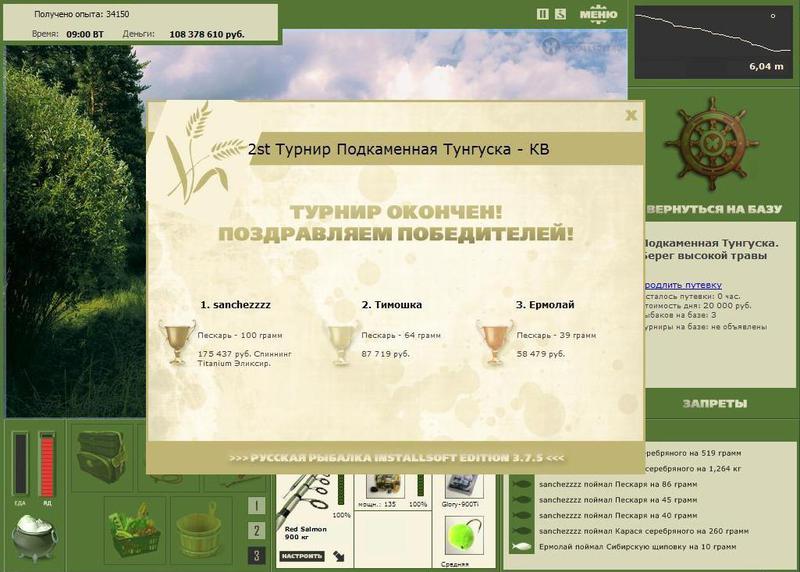The width and height of the screenshot is (800, 572).
Task: Click the fish icon beside Карася на 260 грамм
Action: [x=521, y=531]
